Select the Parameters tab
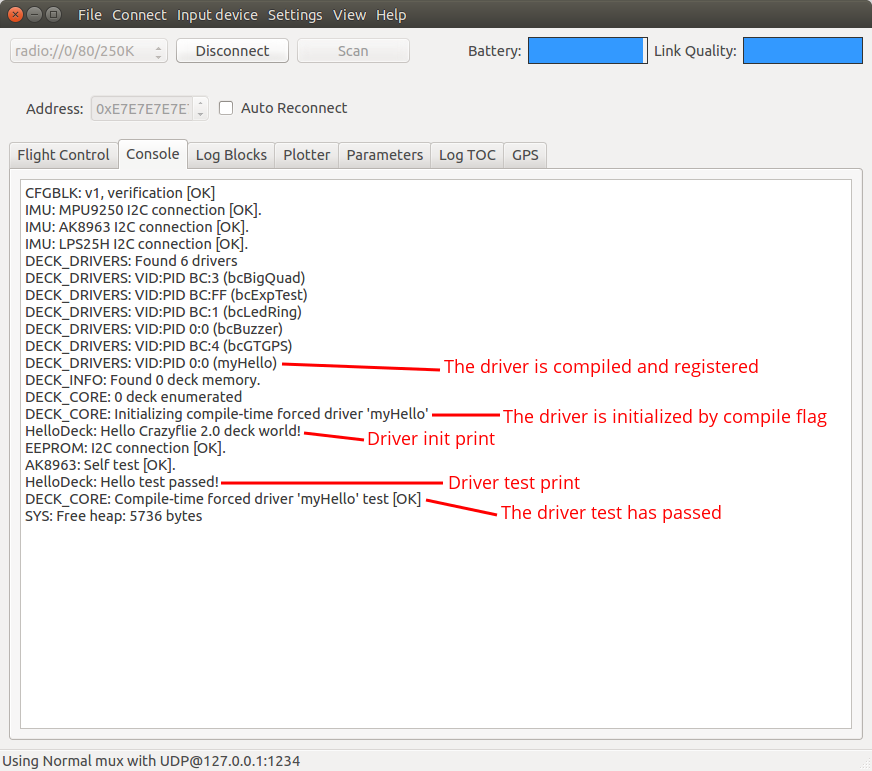 coord(384,155)
